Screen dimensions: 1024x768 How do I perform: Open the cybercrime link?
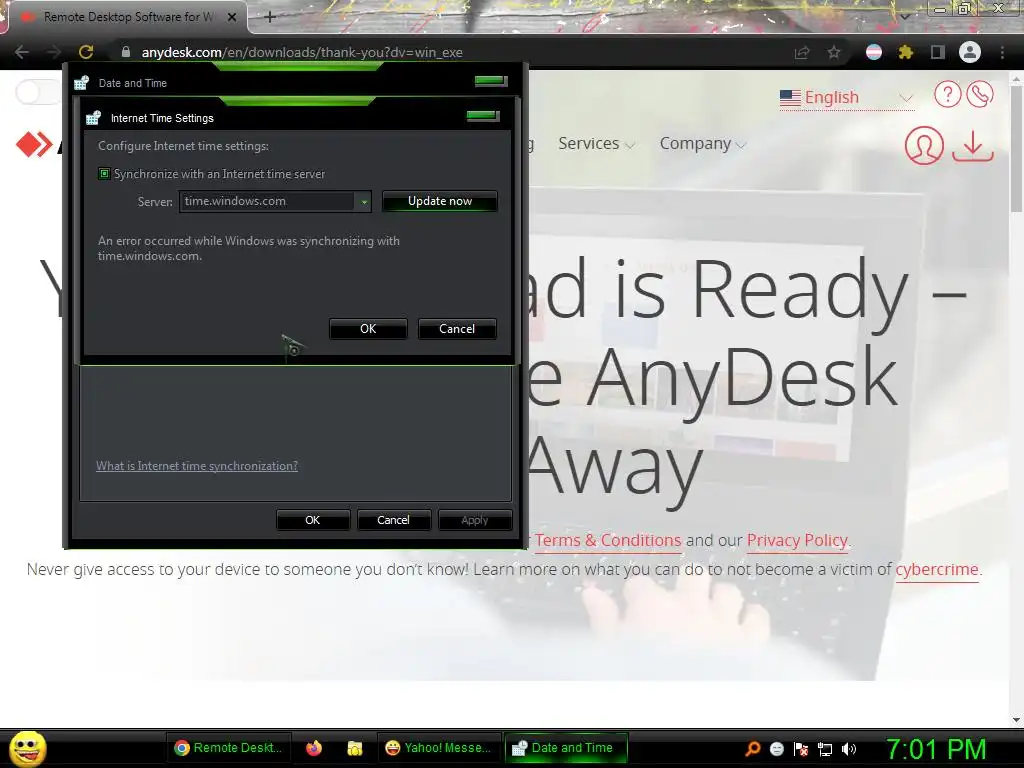coord(936,569)
